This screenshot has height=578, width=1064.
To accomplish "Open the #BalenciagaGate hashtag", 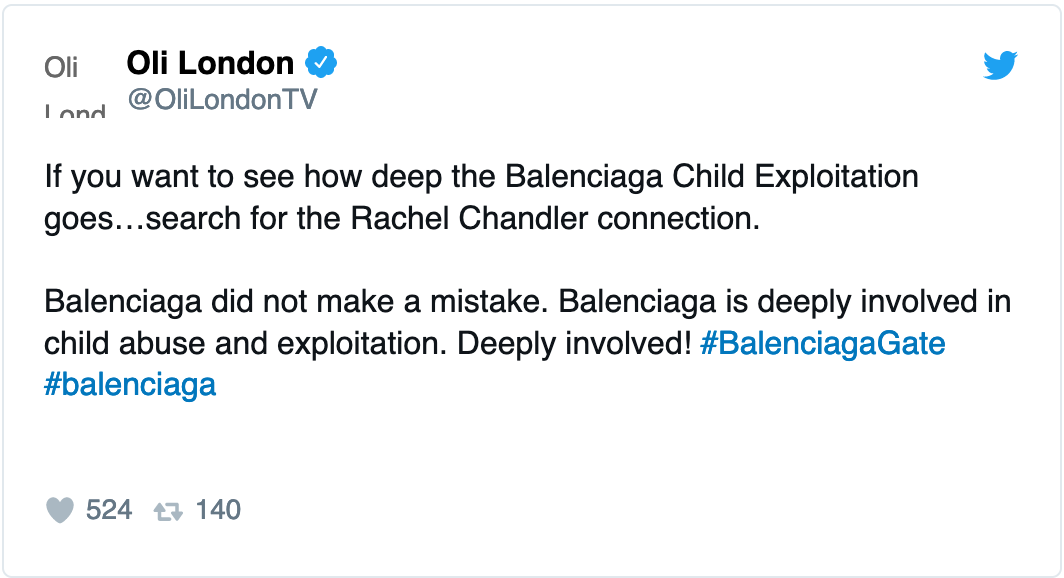I will click(823, 343).
